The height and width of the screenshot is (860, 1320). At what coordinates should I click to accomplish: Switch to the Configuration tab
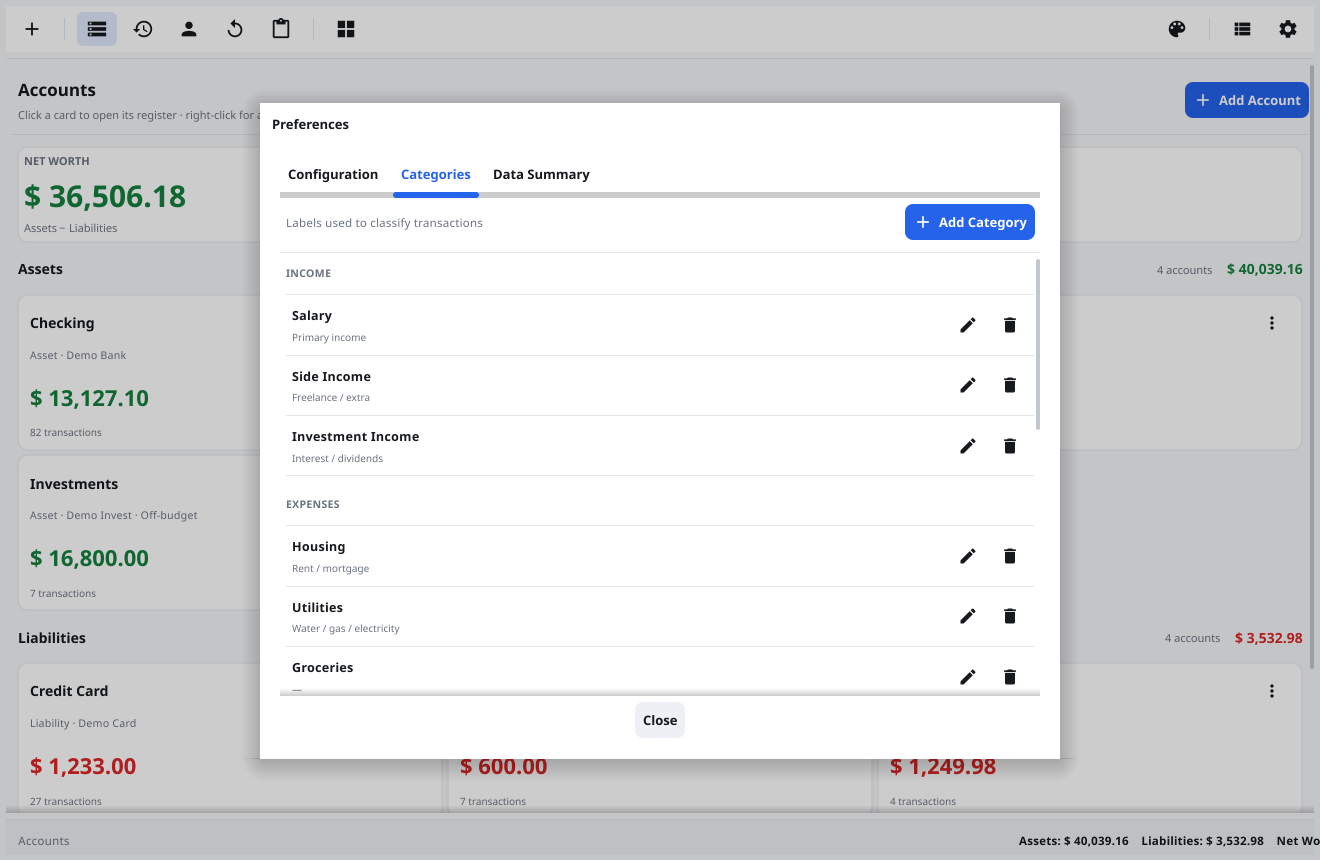tap(333, 174)
